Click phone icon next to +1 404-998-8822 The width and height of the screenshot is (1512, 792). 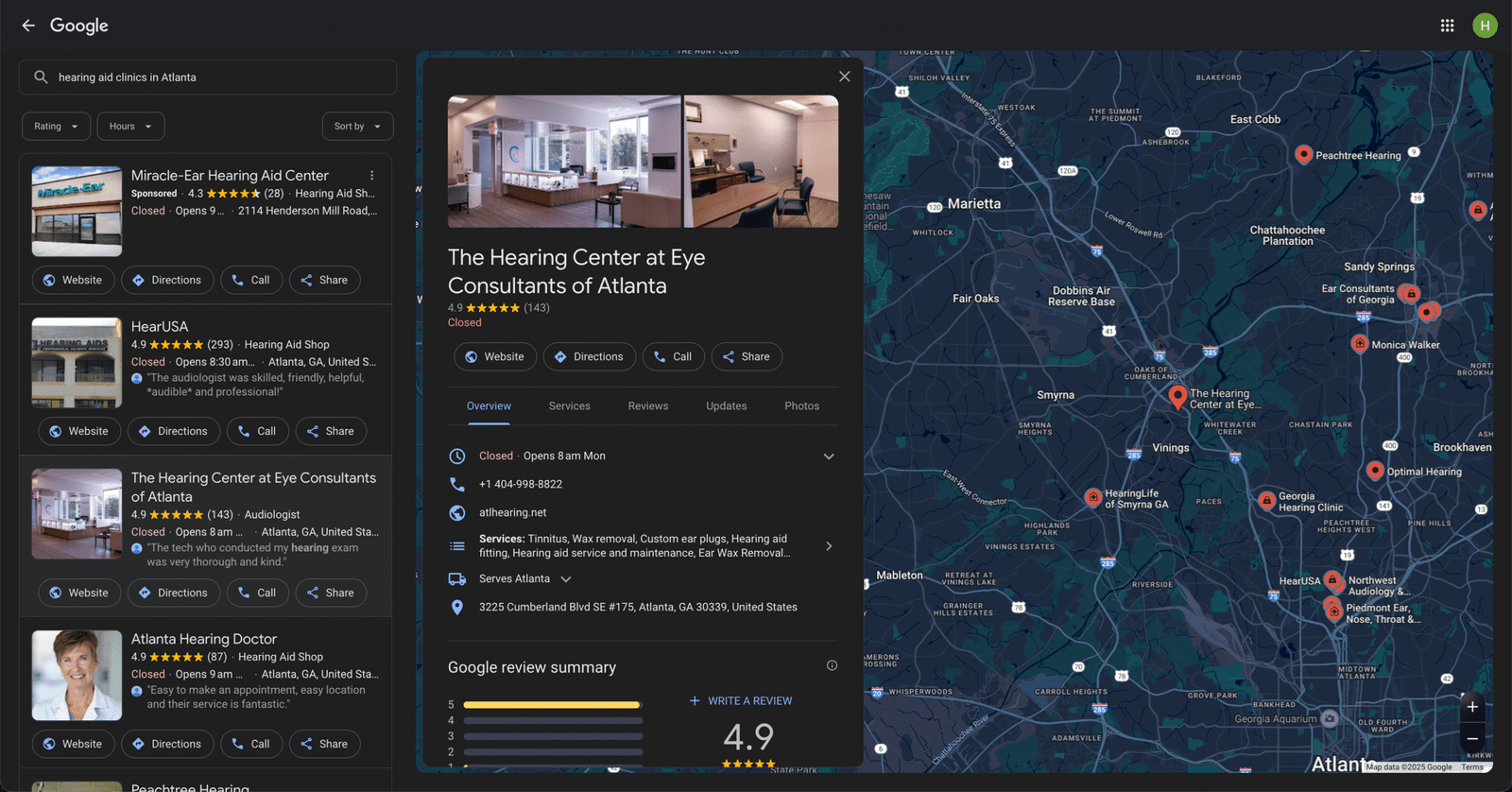(457, 484)
